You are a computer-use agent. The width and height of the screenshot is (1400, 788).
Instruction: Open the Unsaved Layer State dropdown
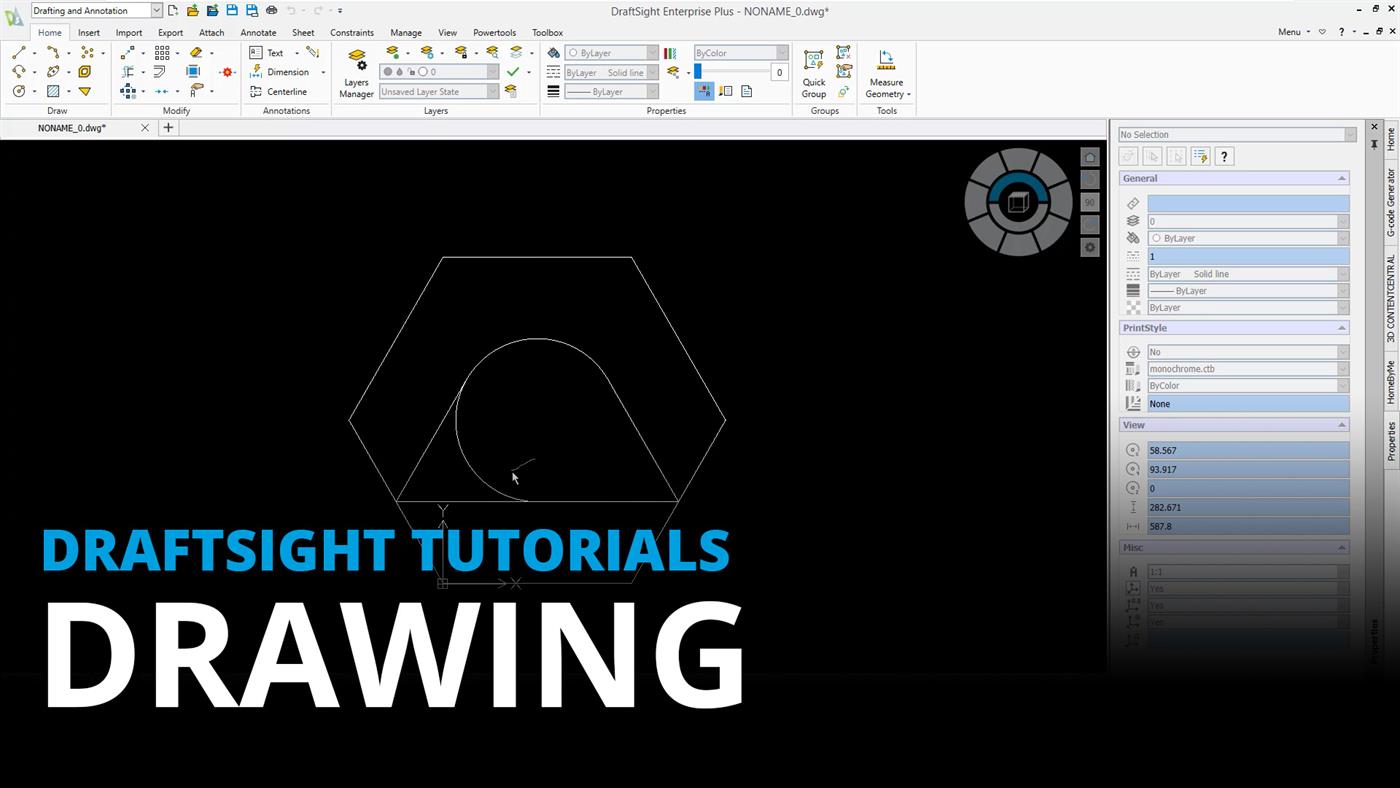click(491, 91)
